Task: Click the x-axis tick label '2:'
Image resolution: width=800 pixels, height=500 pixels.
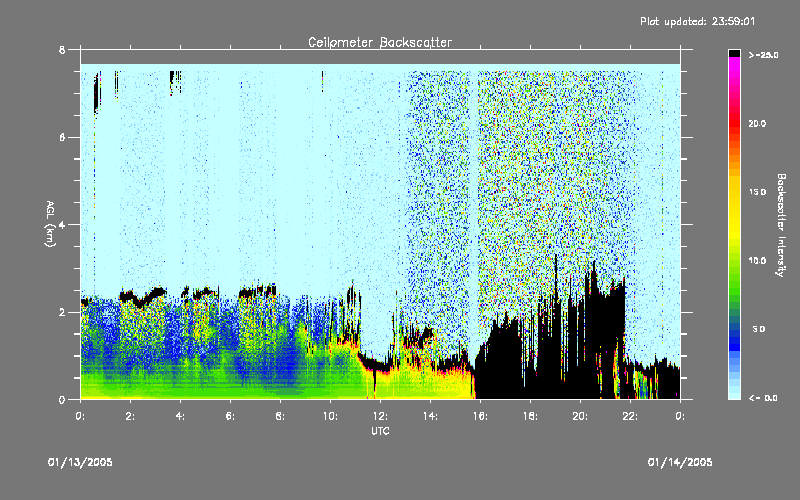Action: point(130,416)
